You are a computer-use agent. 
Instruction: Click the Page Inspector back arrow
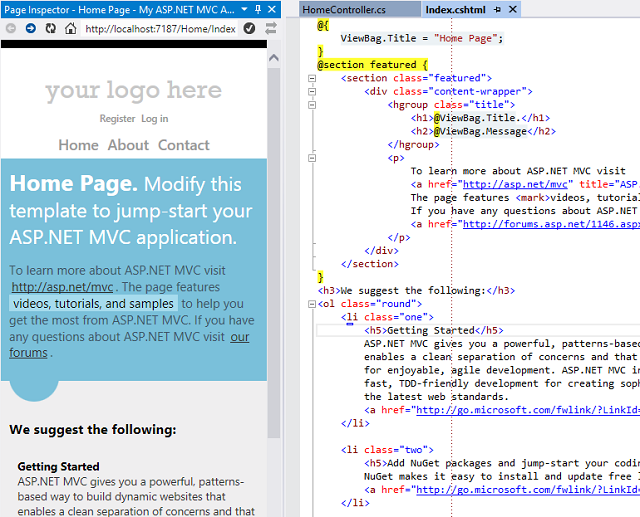pos(11,28)
